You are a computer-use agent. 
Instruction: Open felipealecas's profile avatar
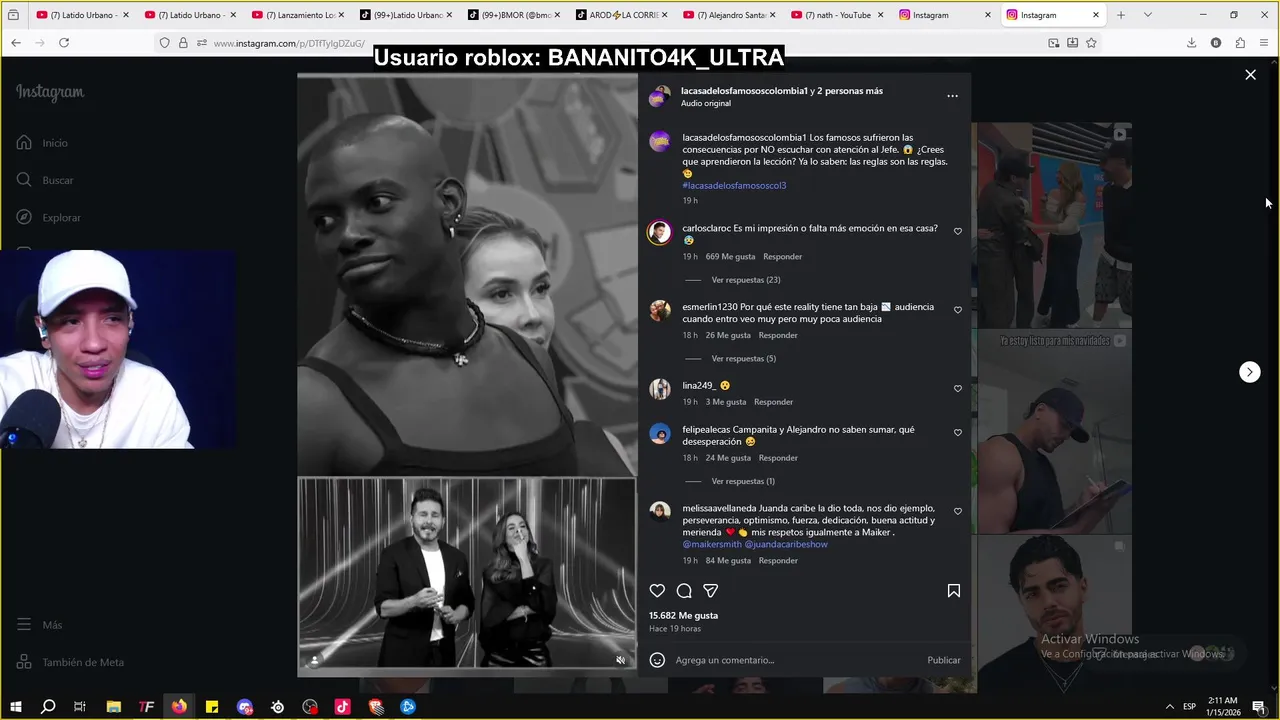659,433
